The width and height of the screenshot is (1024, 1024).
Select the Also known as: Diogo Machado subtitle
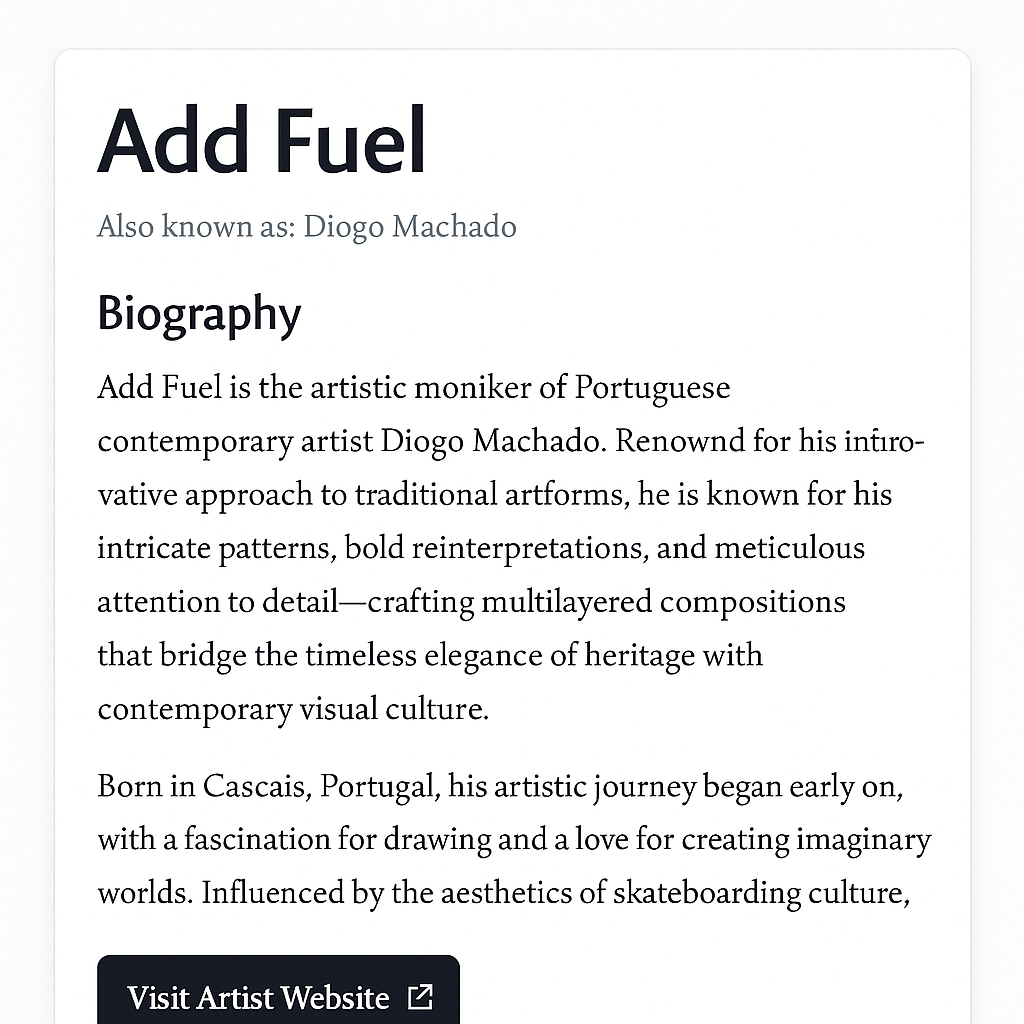pyautogui.click(x=307, y=227)
